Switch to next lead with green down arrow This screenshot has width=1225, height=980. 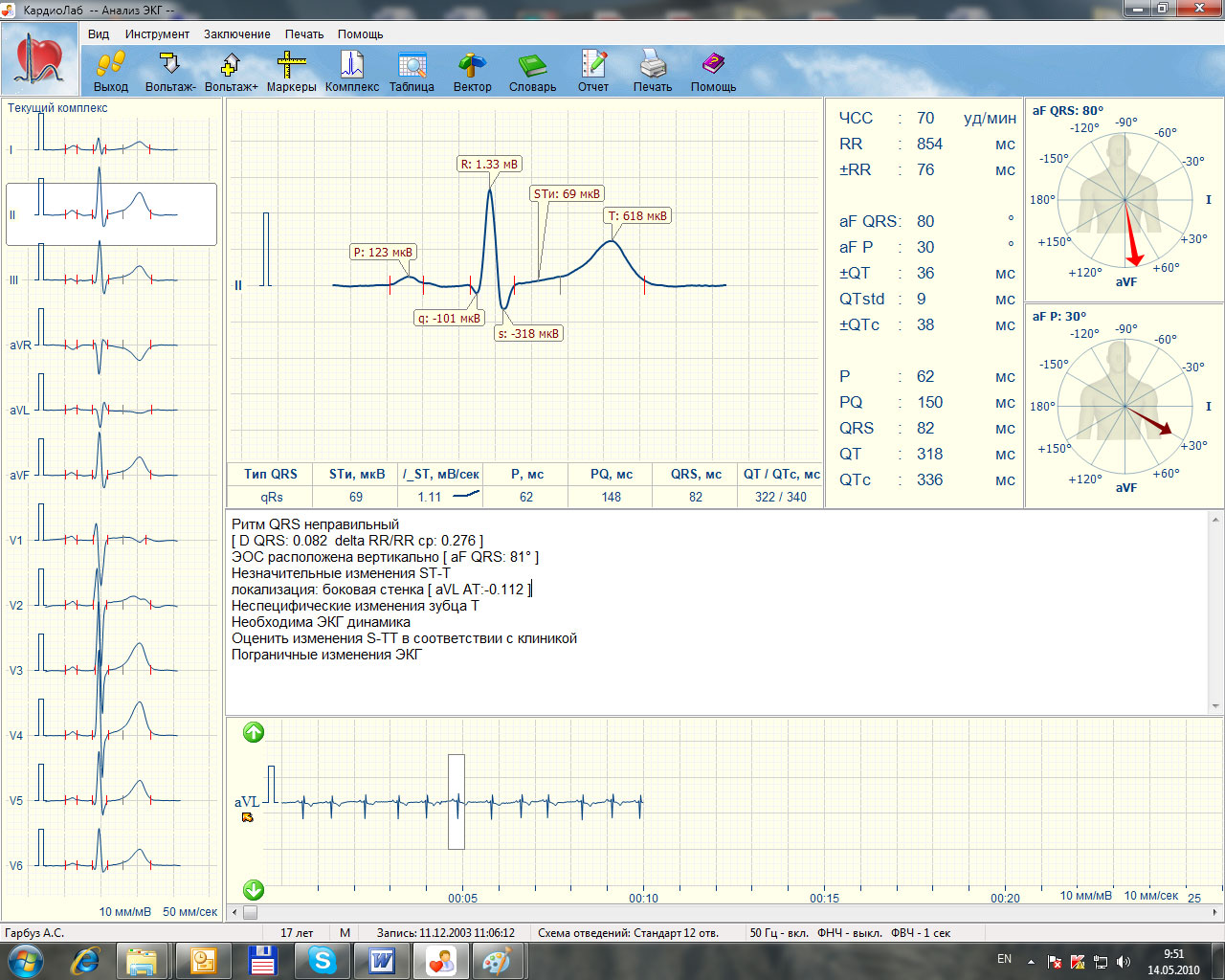[x=254, y=890]
